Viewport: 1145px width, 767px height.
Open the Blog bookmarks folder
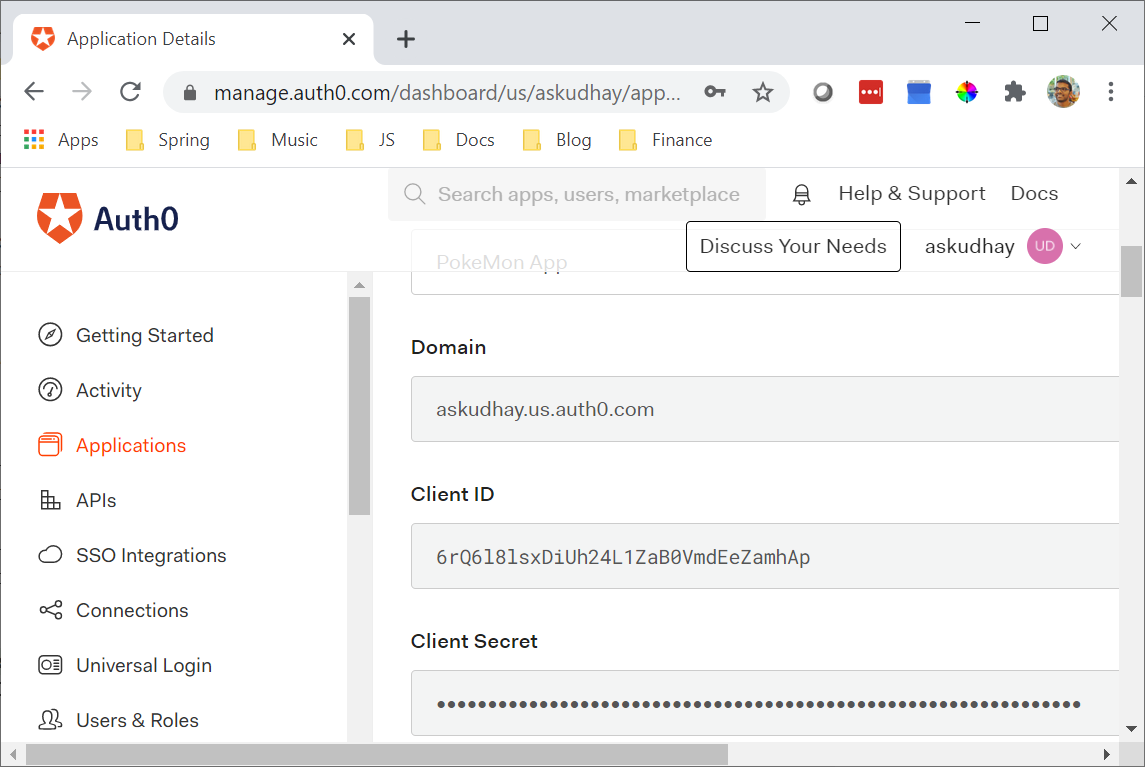tap(557, 140)
